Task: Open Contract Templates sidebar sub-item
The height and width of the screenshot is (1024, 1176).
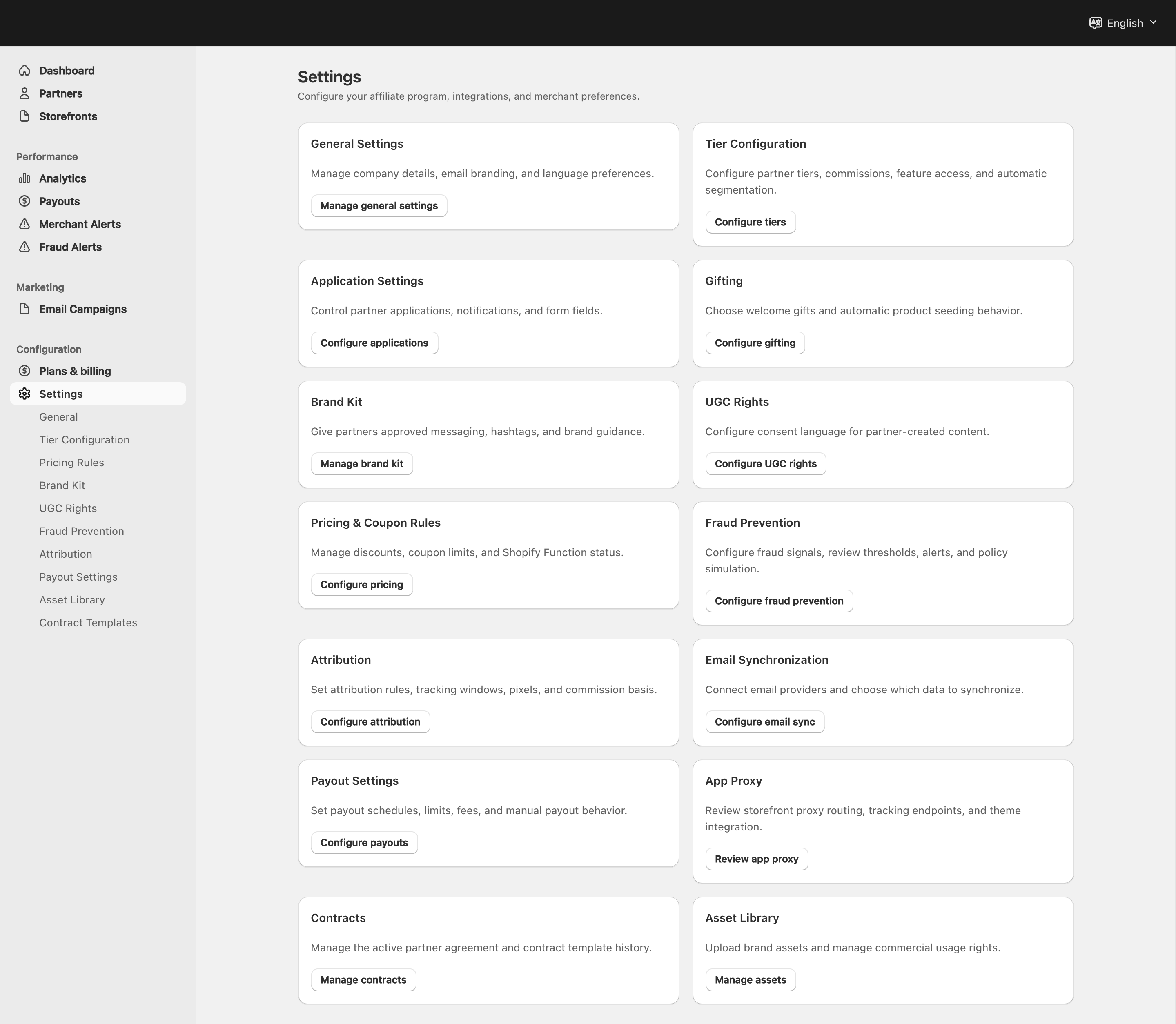Action: tap(88, 622)
